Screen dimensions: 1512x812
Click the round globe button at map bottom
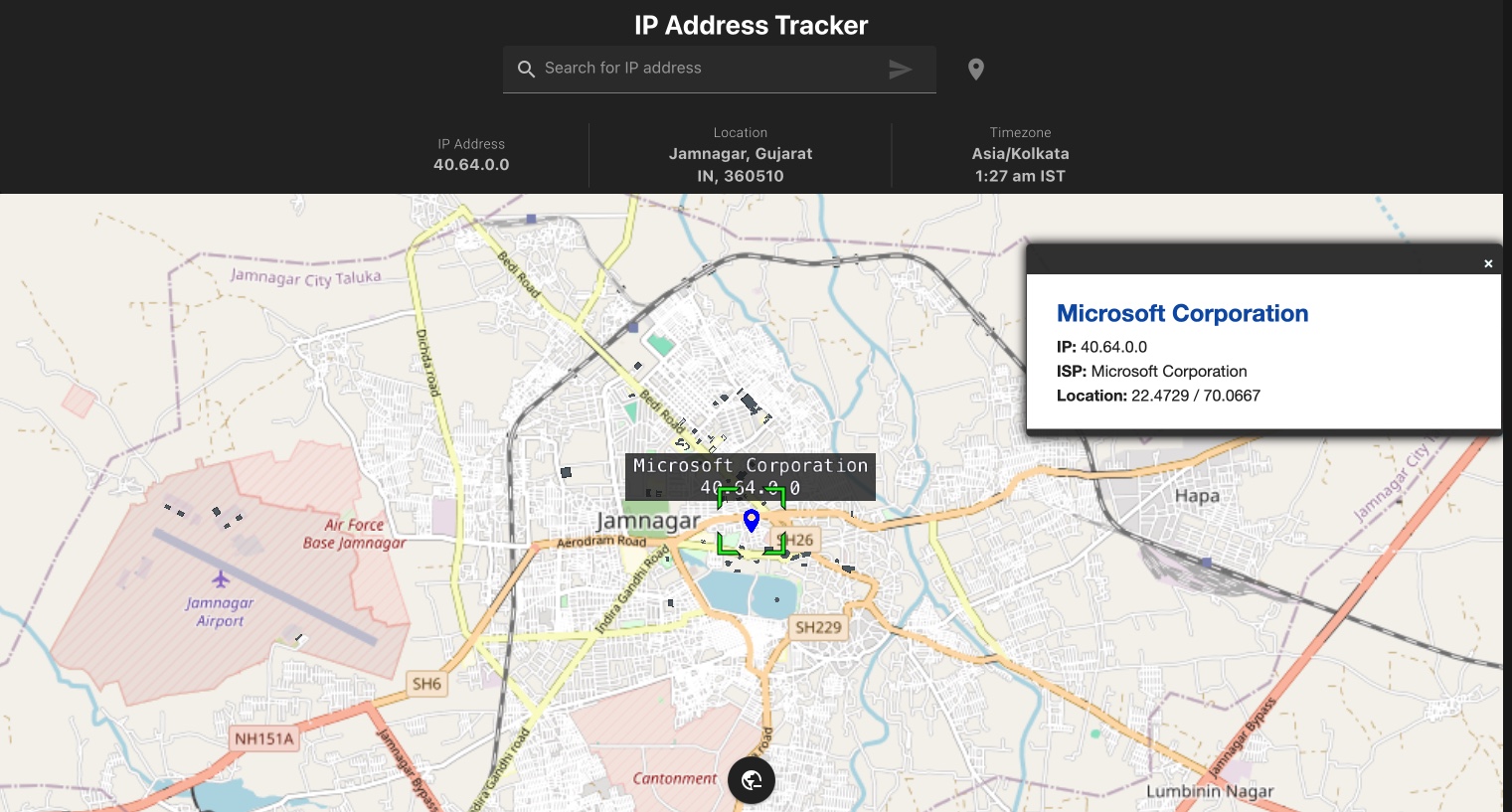pyautogui.click(x=752, y=780)
